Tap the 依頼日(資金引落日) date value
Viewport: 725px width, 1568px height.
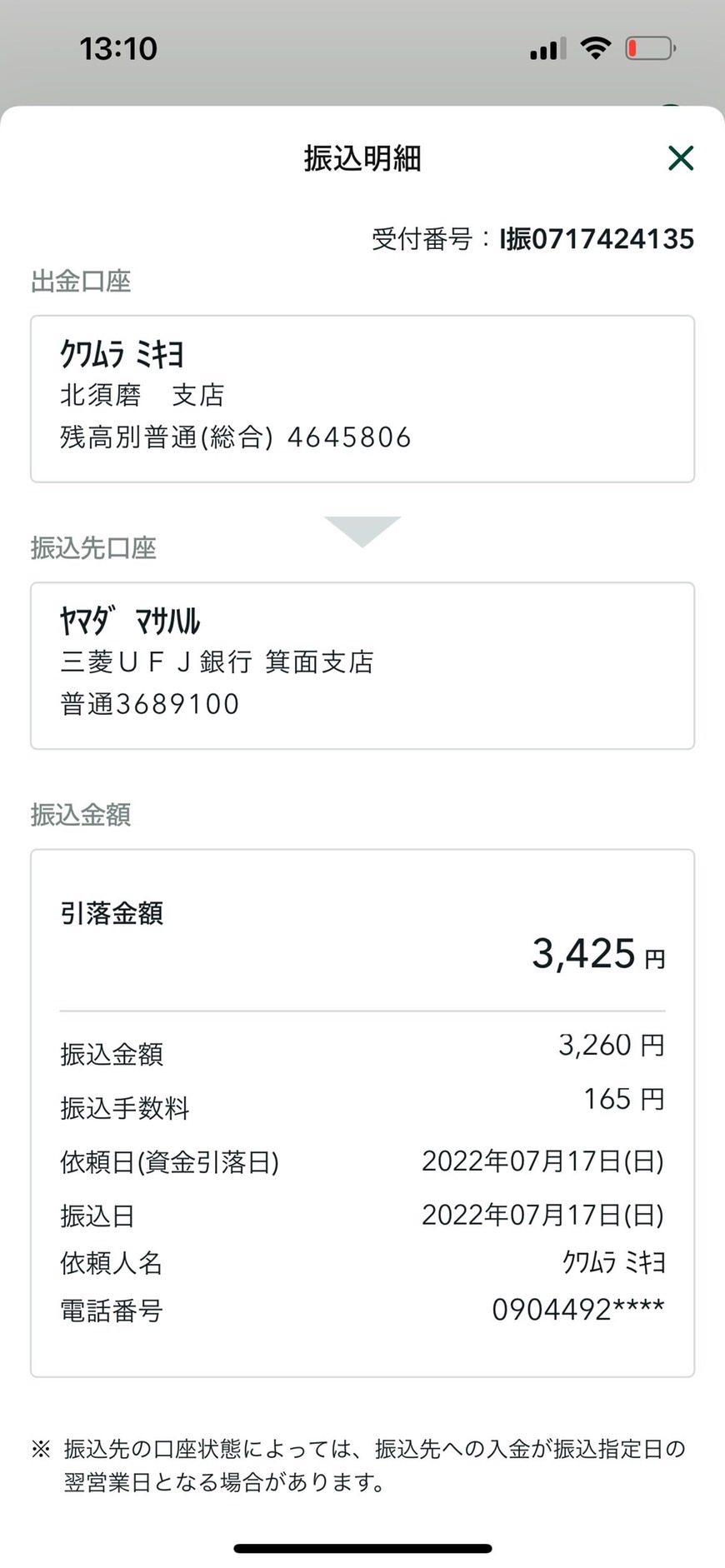click(x=542, y=1161)
